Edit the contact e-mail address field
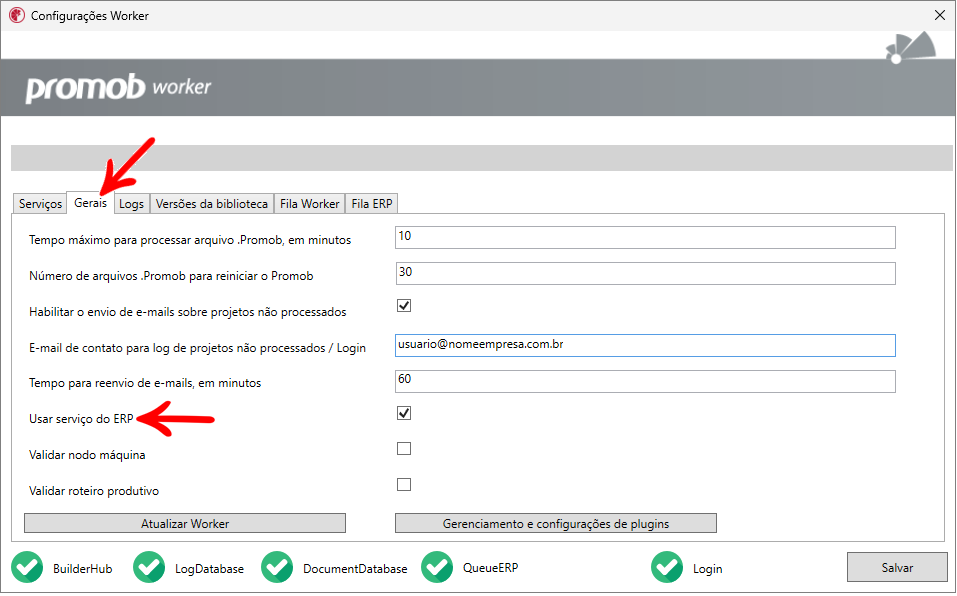 645,345
